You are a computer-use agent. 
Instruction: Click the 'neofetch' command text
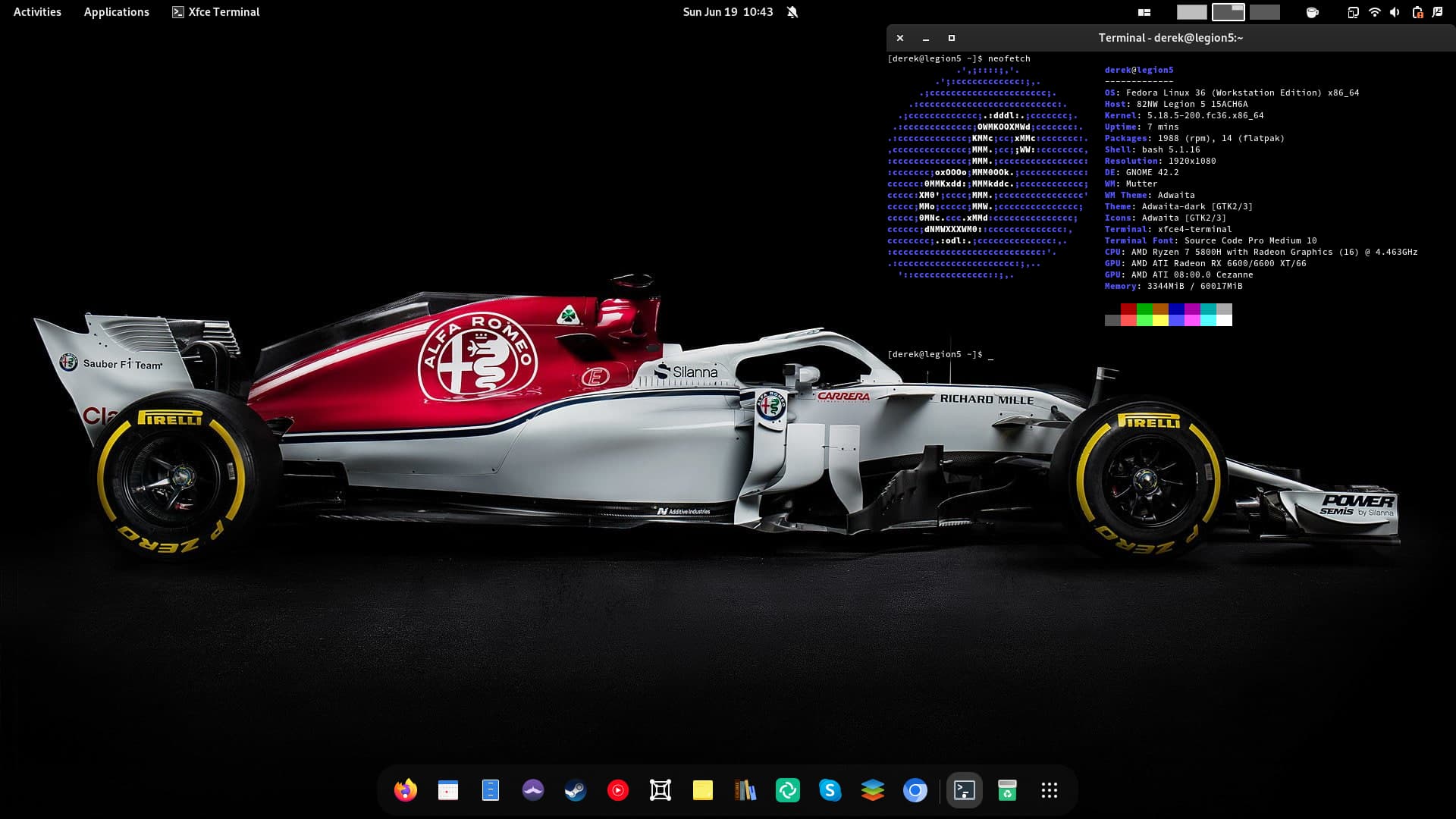(x=1009, y=58)
